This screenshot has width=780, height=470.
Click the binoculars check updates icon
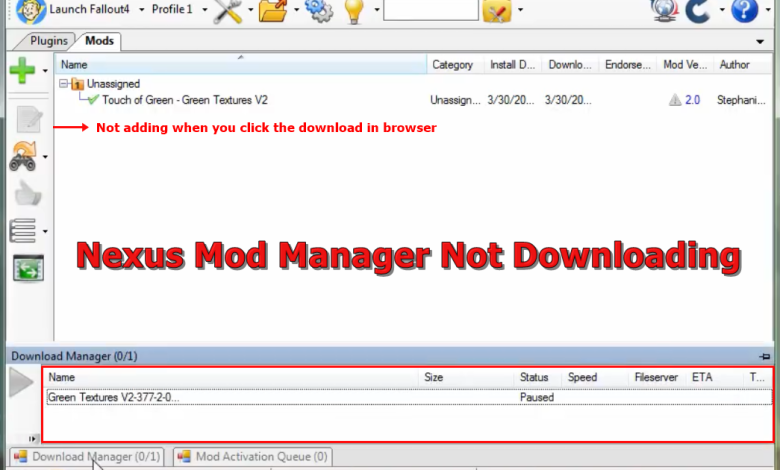(23, 156)
